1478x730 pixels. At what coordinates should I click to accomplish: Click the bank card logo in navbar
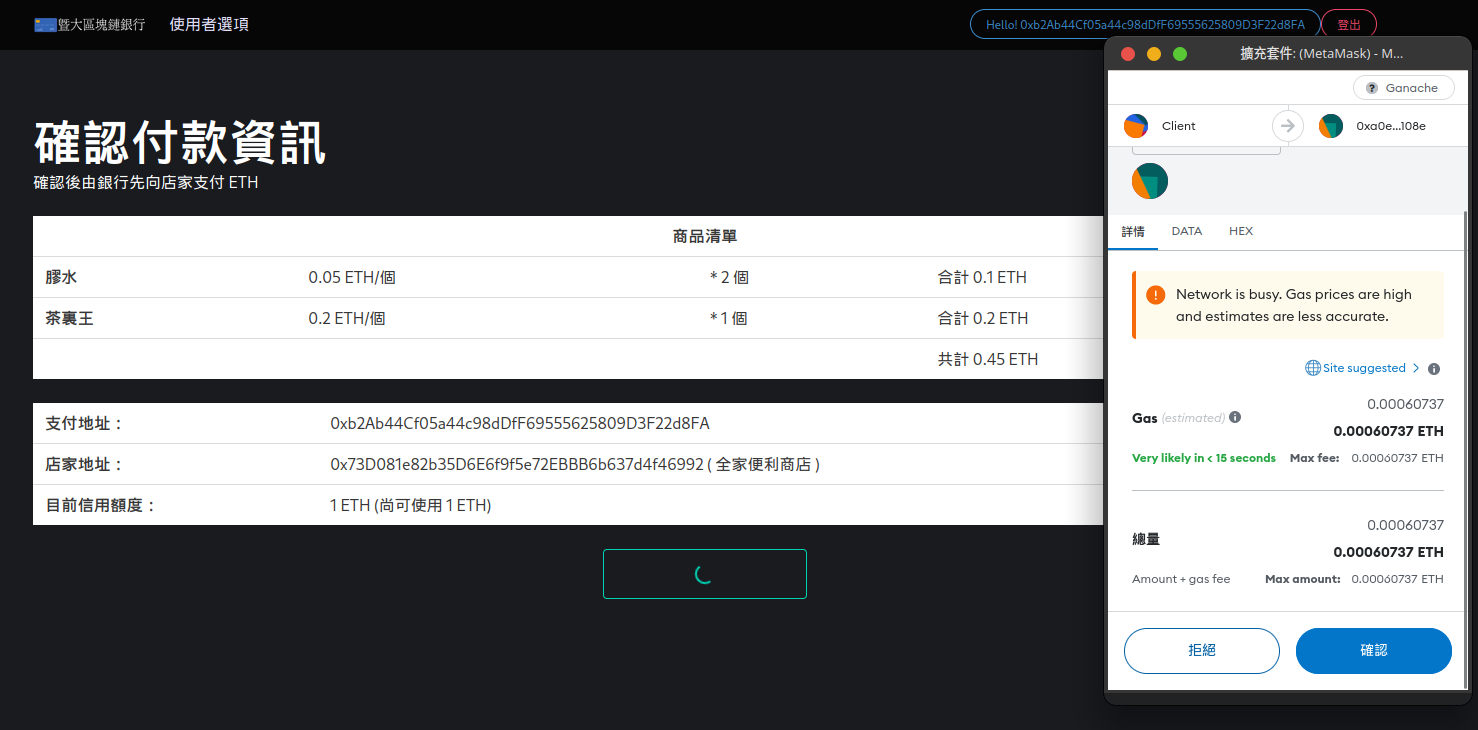coord(45,24)
